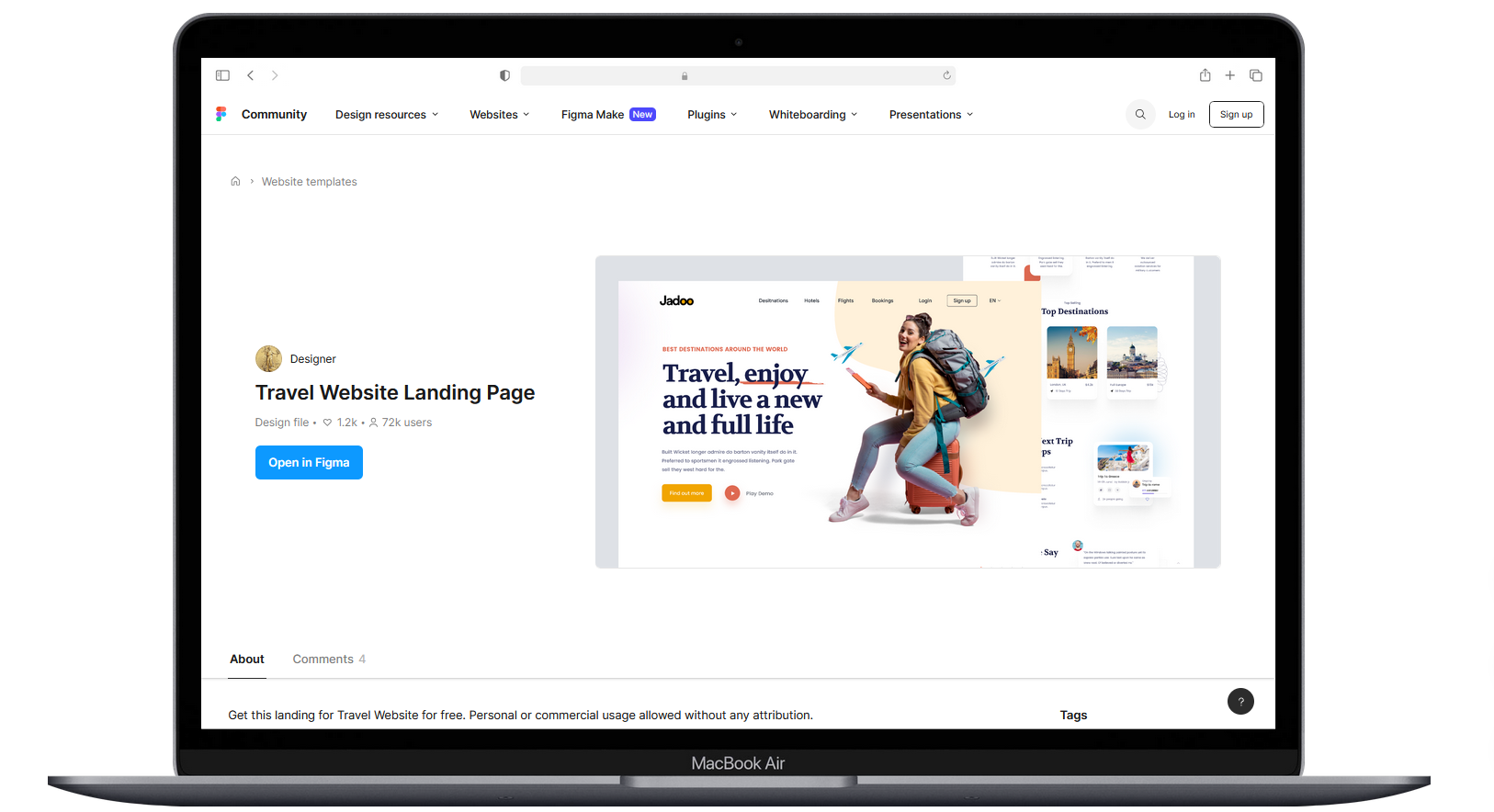
Task: Toggle the browser sidebar panel icon
Action: (x=222, y=75)
